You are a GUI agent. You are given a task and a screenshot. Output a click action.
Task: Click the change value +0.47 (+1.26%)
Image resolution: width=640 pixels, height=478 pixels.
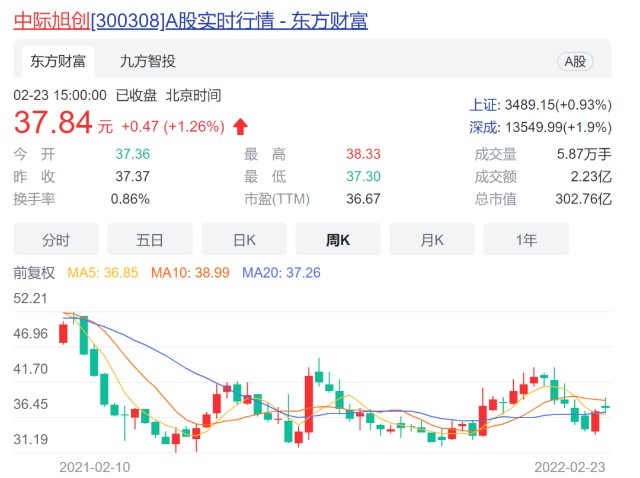point(173,127)
